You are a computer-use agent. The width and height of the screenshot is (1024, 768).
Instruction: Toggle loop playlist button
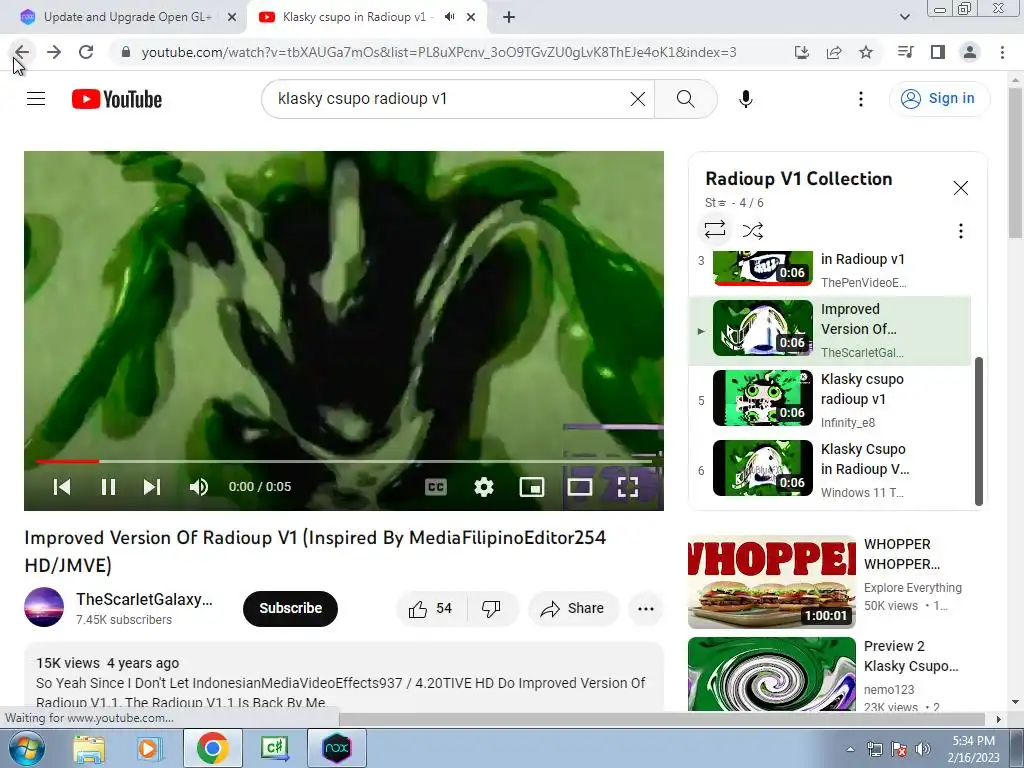(x=715, y=230)
